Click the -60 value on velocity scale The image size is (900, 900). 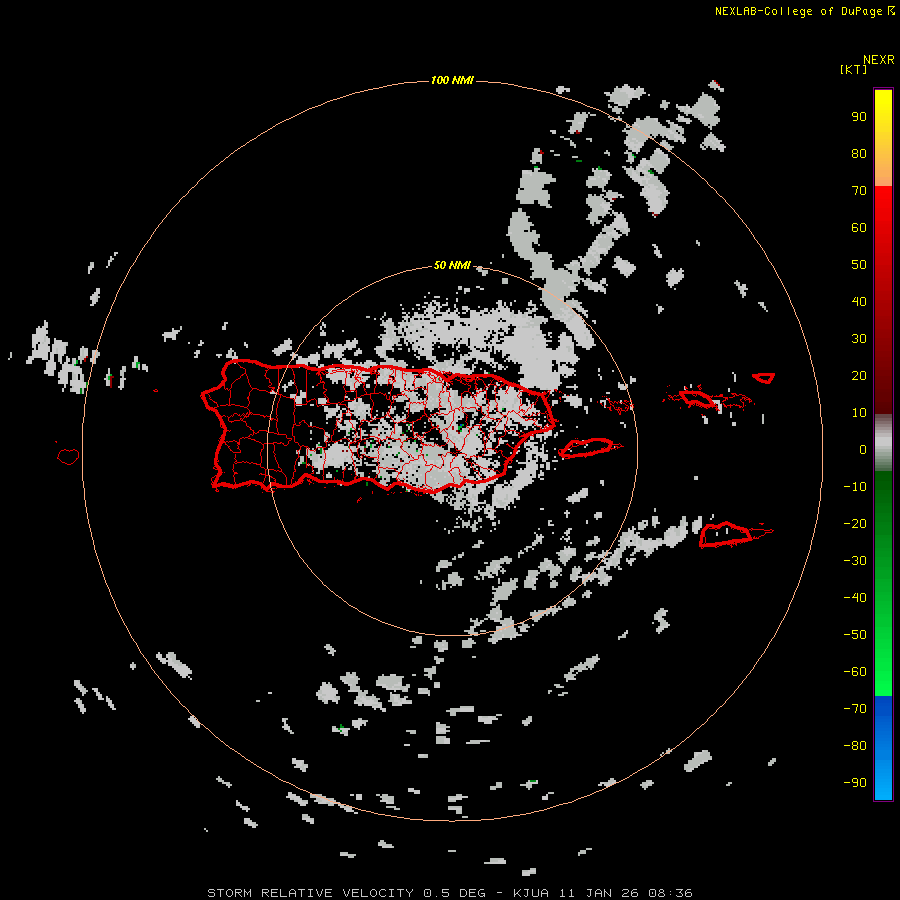(x=855, y=672)
